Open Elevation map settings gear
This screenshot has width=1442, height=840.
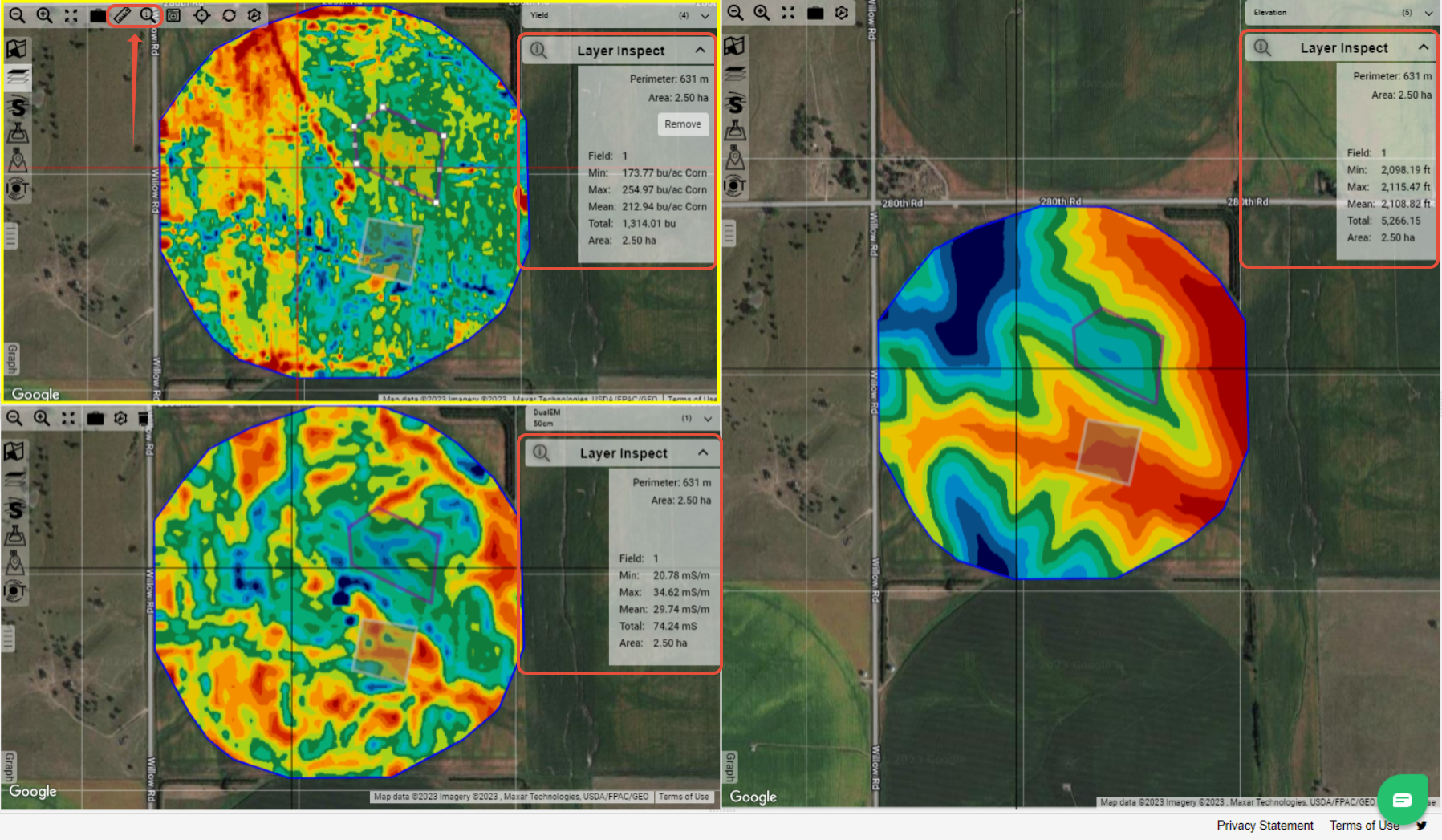842,13
